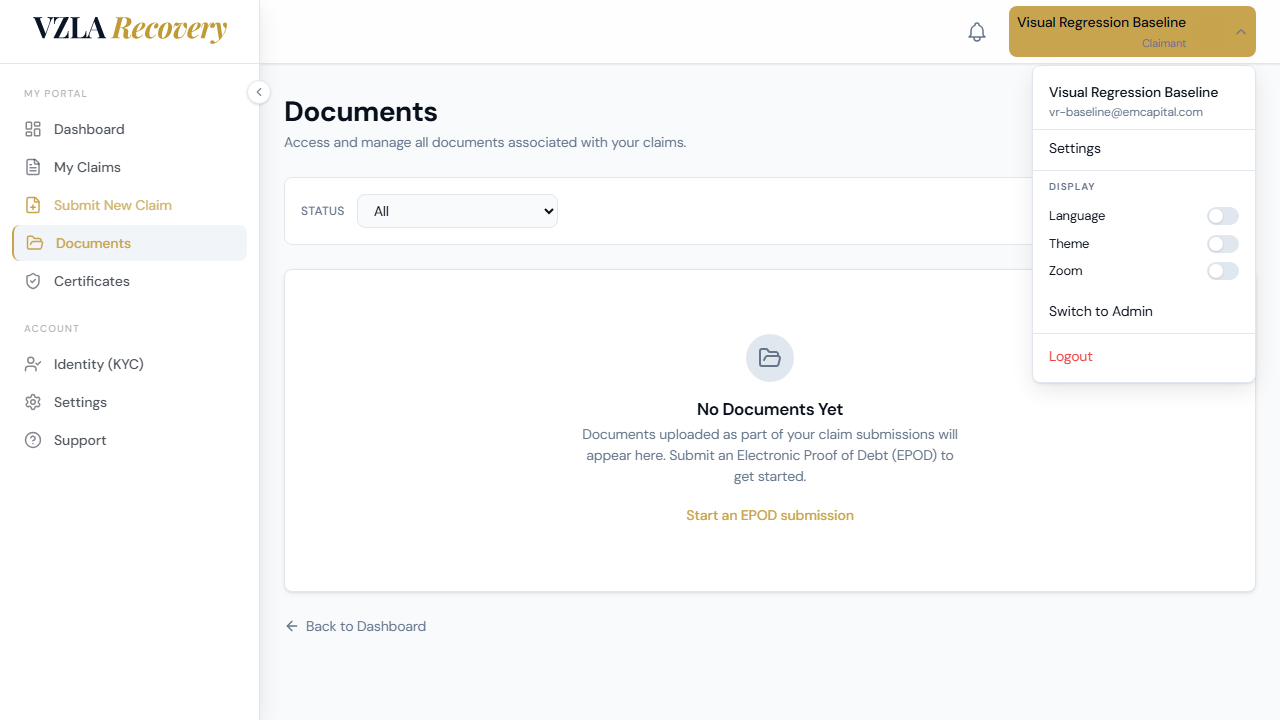Click the Language label in Display section
The image size is (1280, 720).
pos(1077,216)
